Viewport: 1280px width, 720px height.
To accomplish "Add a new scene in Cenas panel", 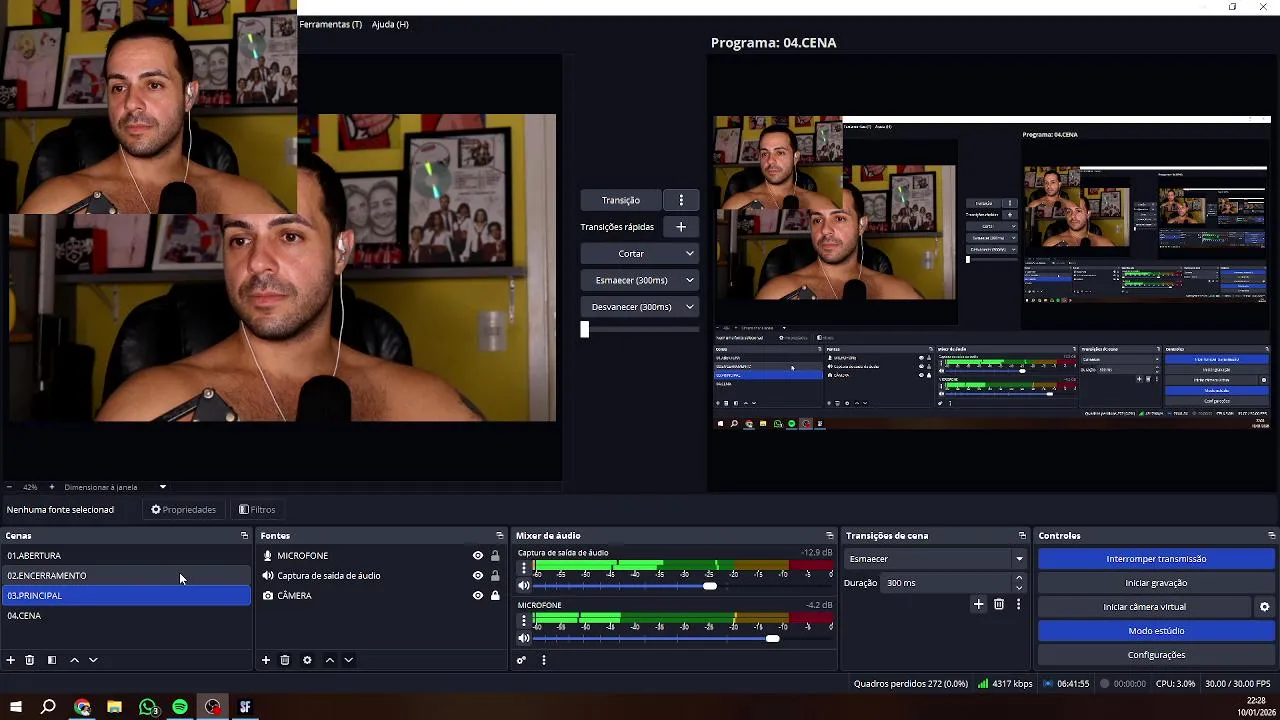I will 11,660.
